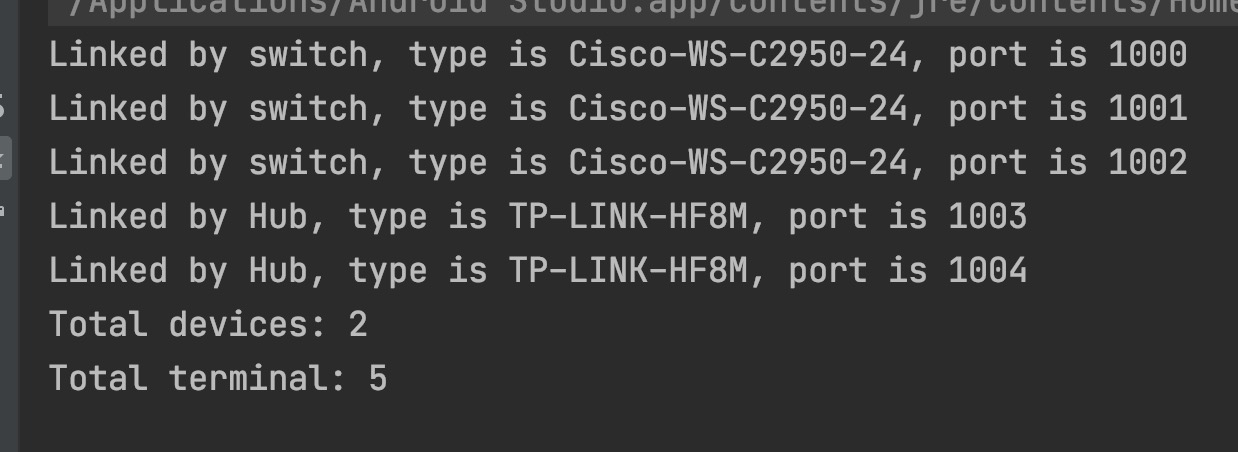Click TP-LINK-HF8M on the port 1004 line
Viewport: 1238px width, 452px height.
[627, 270]
